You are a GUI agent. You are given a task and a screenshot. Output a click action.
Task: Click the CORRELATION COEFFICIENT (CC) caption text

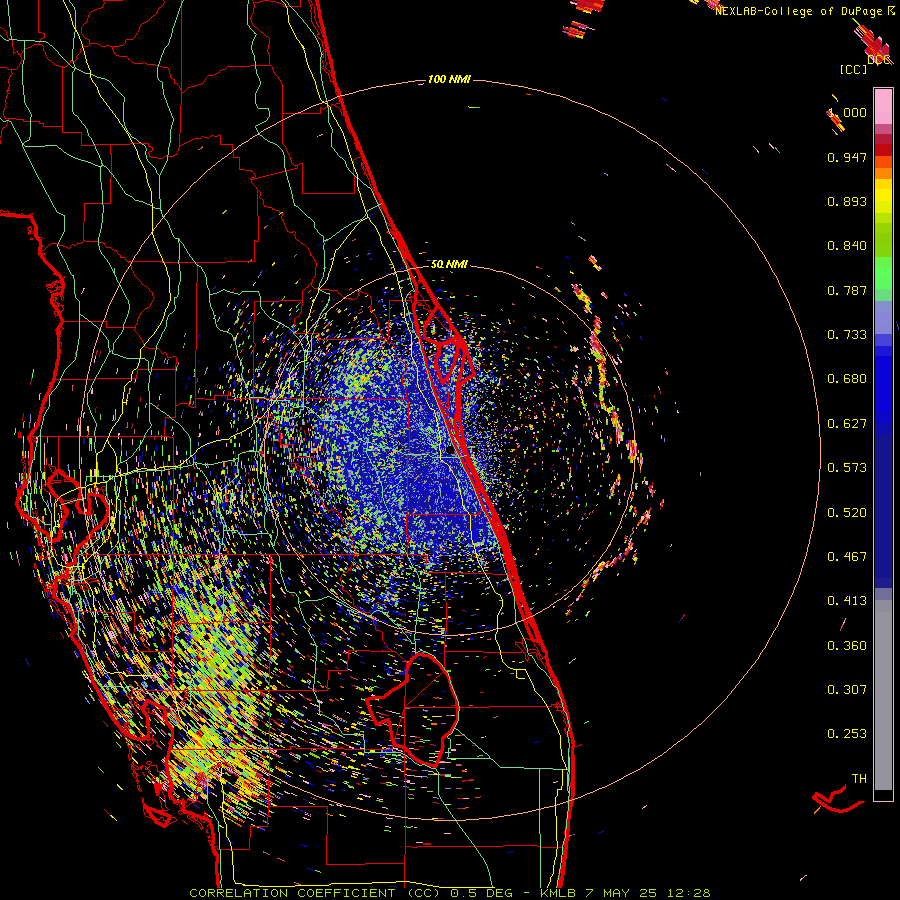[315, 893]
